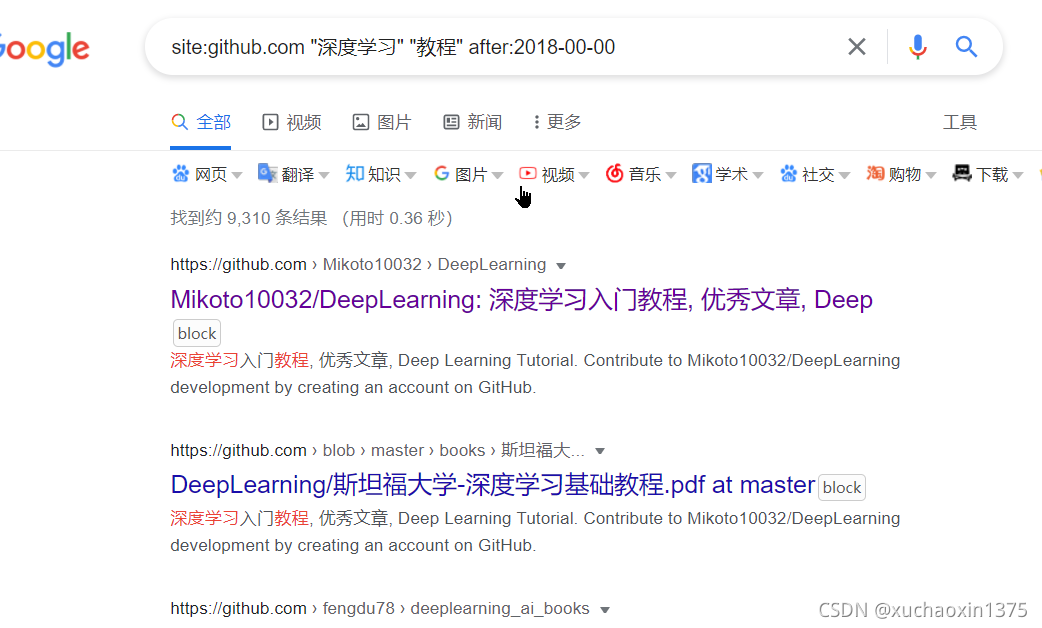Click the voice search microphone icon

(x=918, y=47)
